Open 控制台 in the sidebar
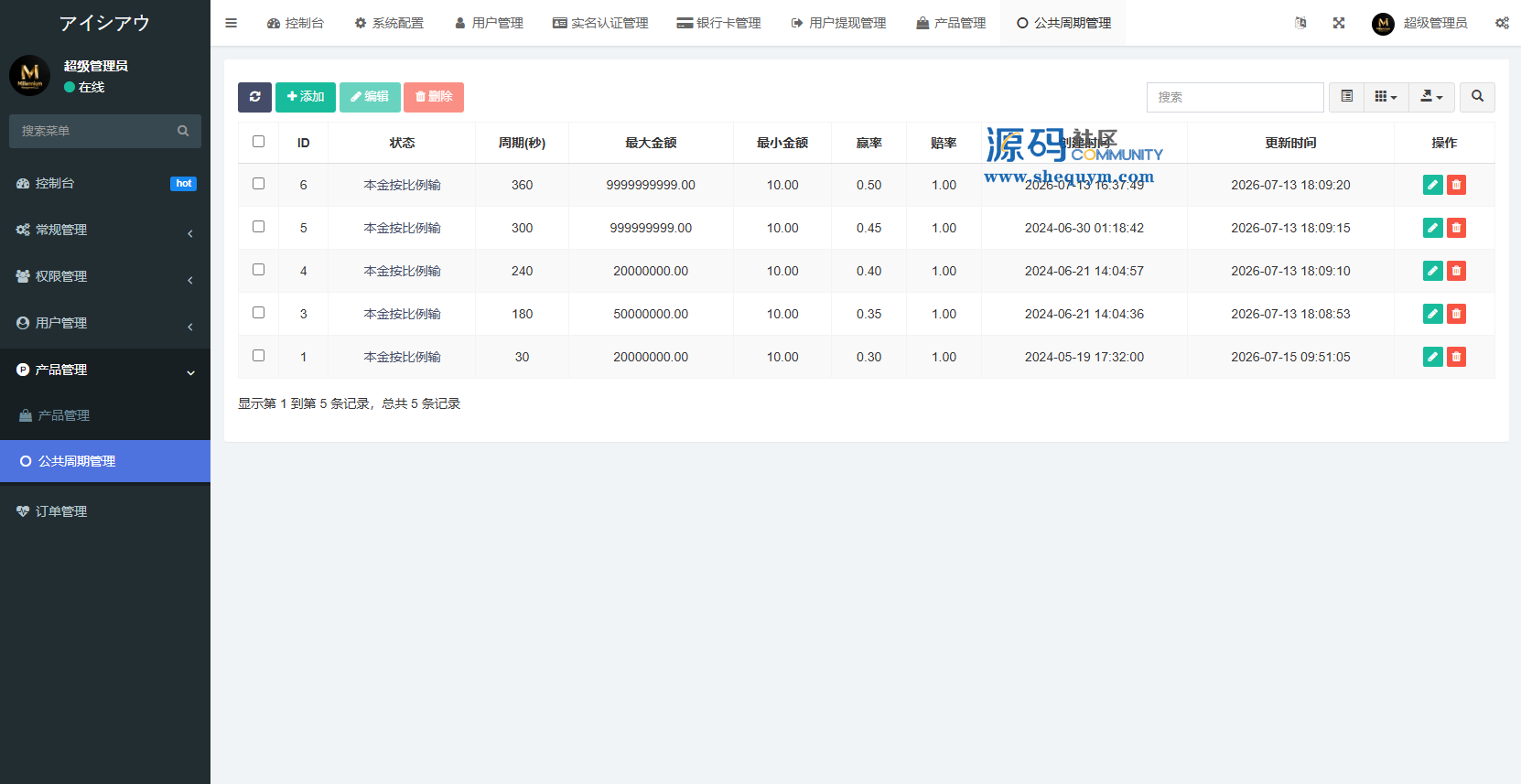 [105, 184]
